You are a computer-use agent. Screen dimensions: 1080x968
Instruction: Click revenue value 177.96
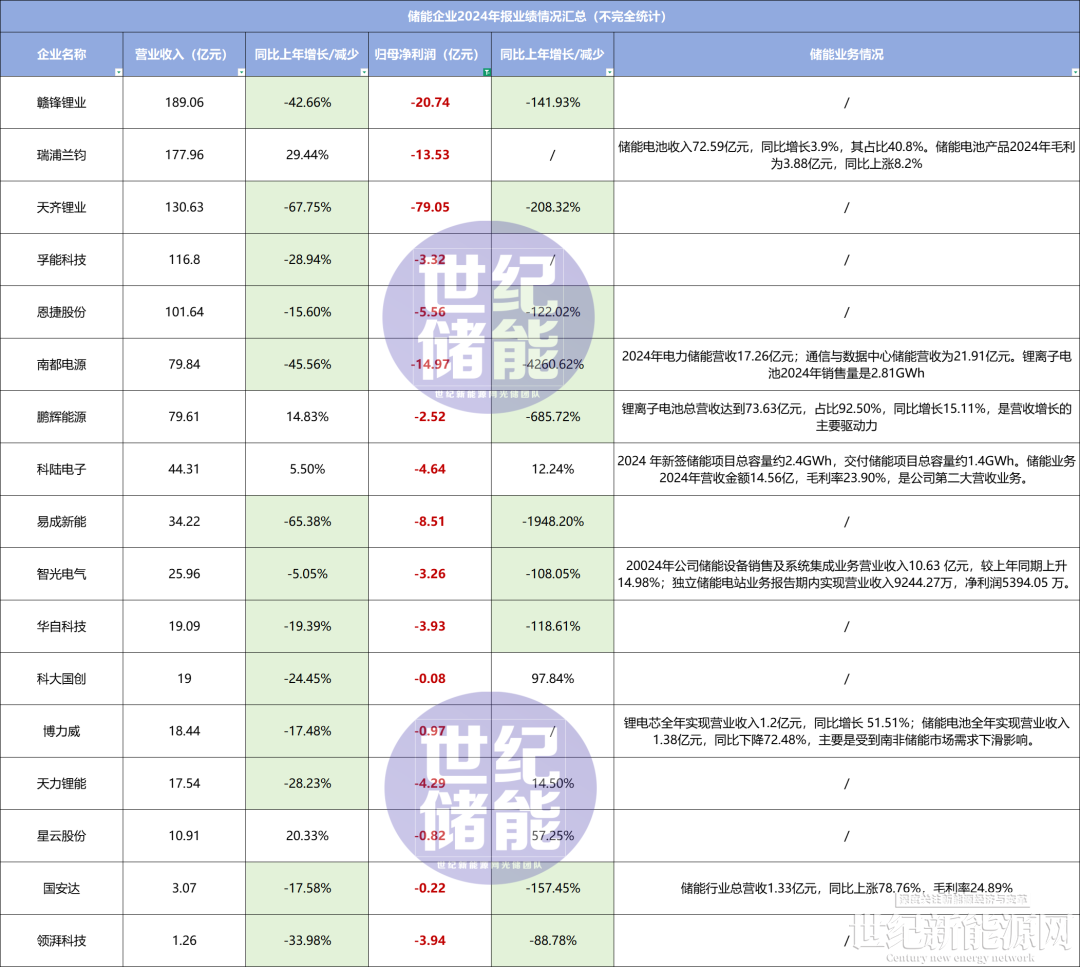point(184,155)
